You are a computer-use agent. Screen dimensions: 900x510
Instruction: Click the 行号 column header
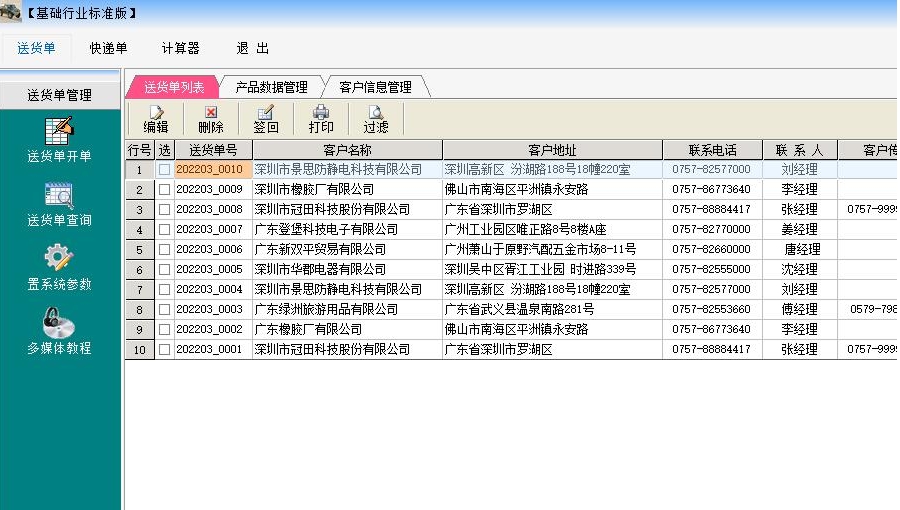click(x=139, y=150)
